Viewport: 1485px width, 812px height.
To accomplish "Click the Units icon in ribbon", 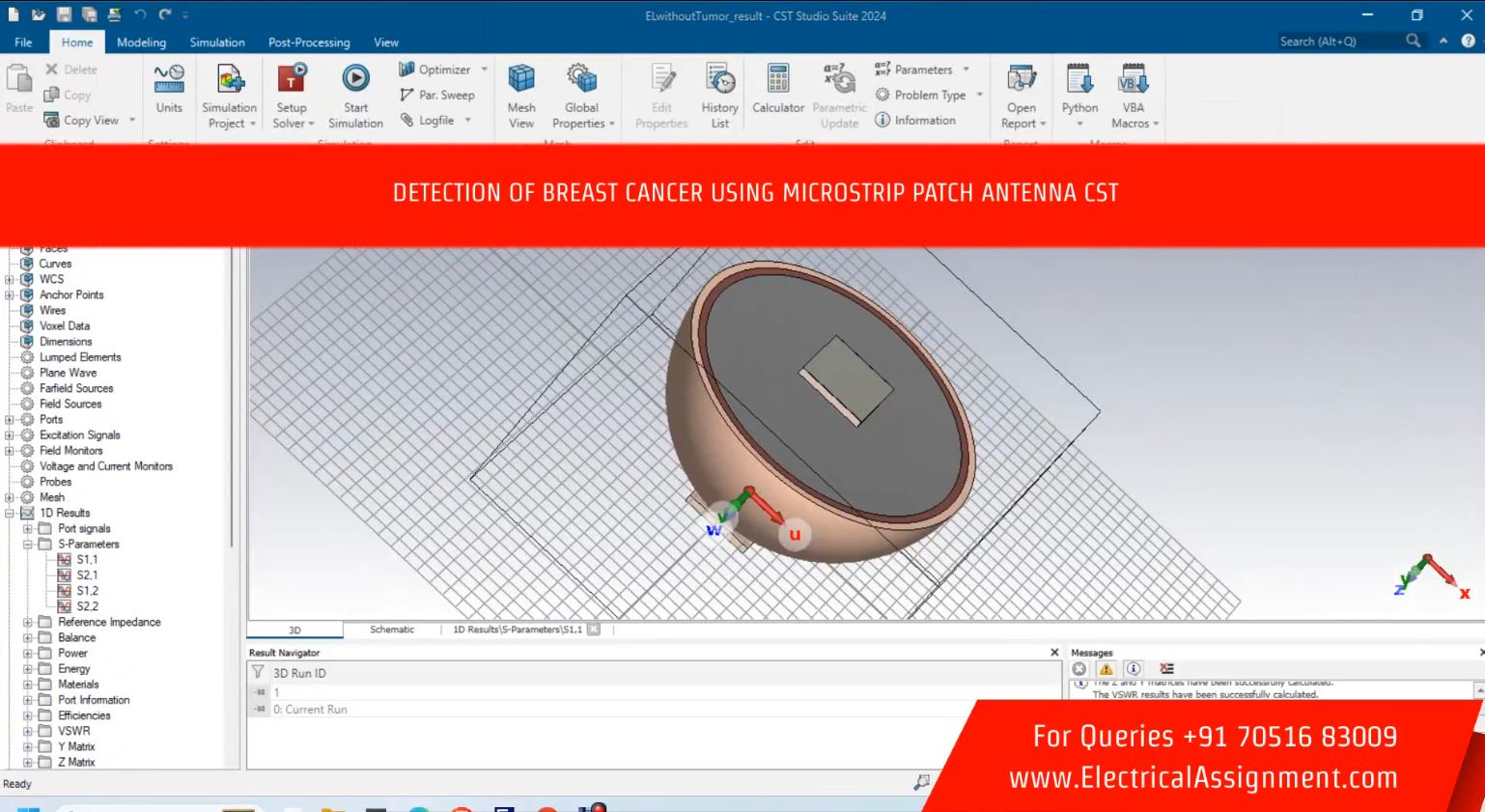I will click(169, 79).
